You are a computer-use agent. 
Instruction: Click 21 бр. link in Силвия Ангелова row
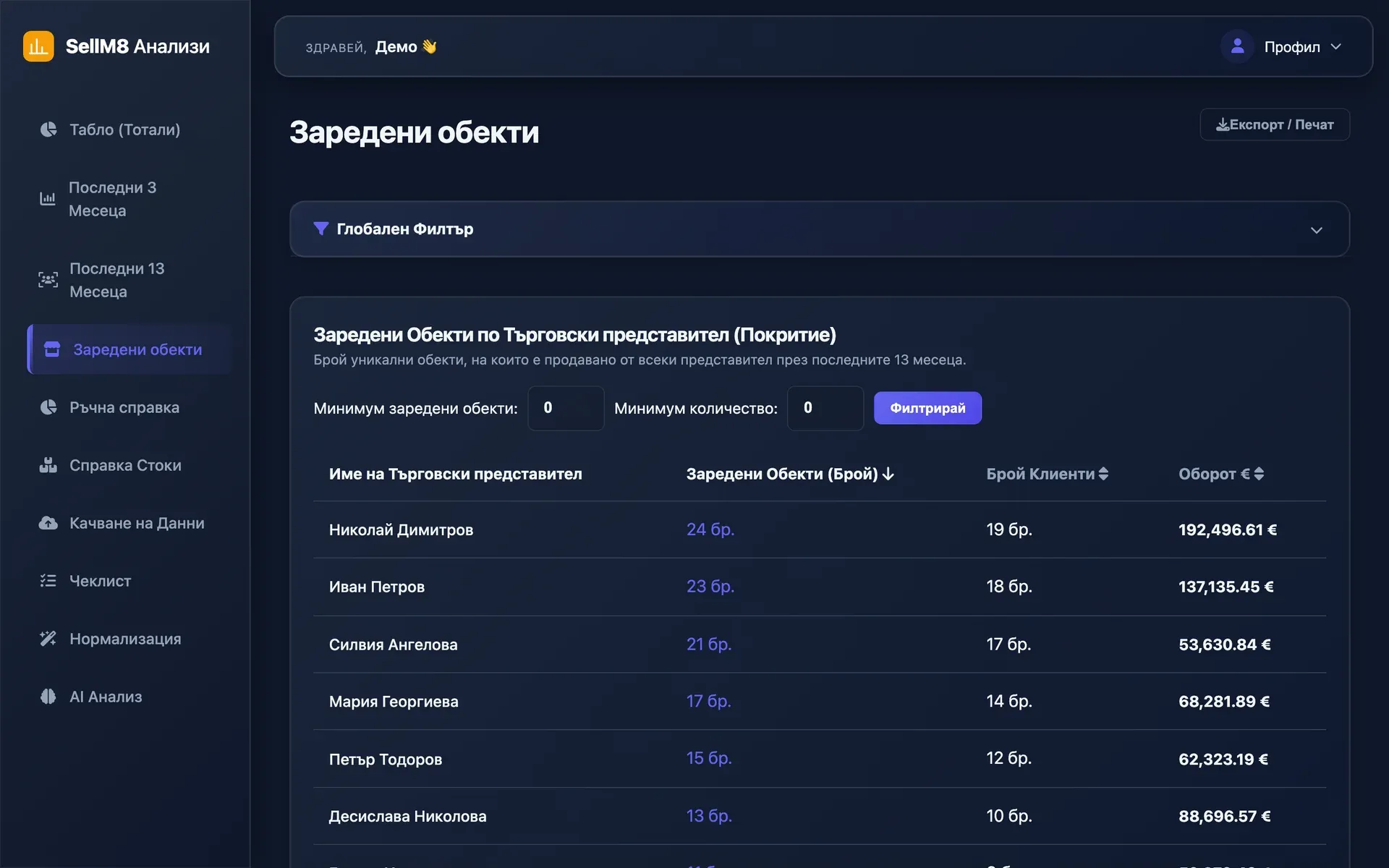pyautogui.click(x=709, y=644)
